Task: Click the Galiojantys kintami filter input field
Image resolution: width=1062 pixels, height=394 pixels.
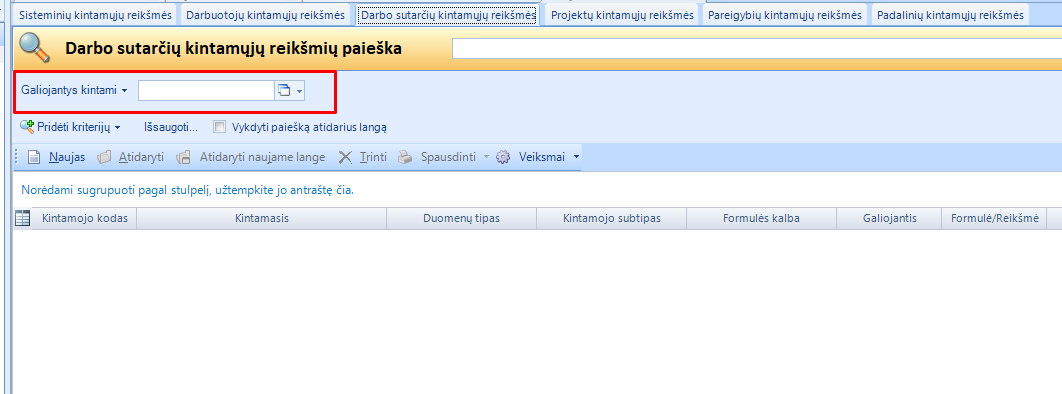Action: tap(206, 91)
